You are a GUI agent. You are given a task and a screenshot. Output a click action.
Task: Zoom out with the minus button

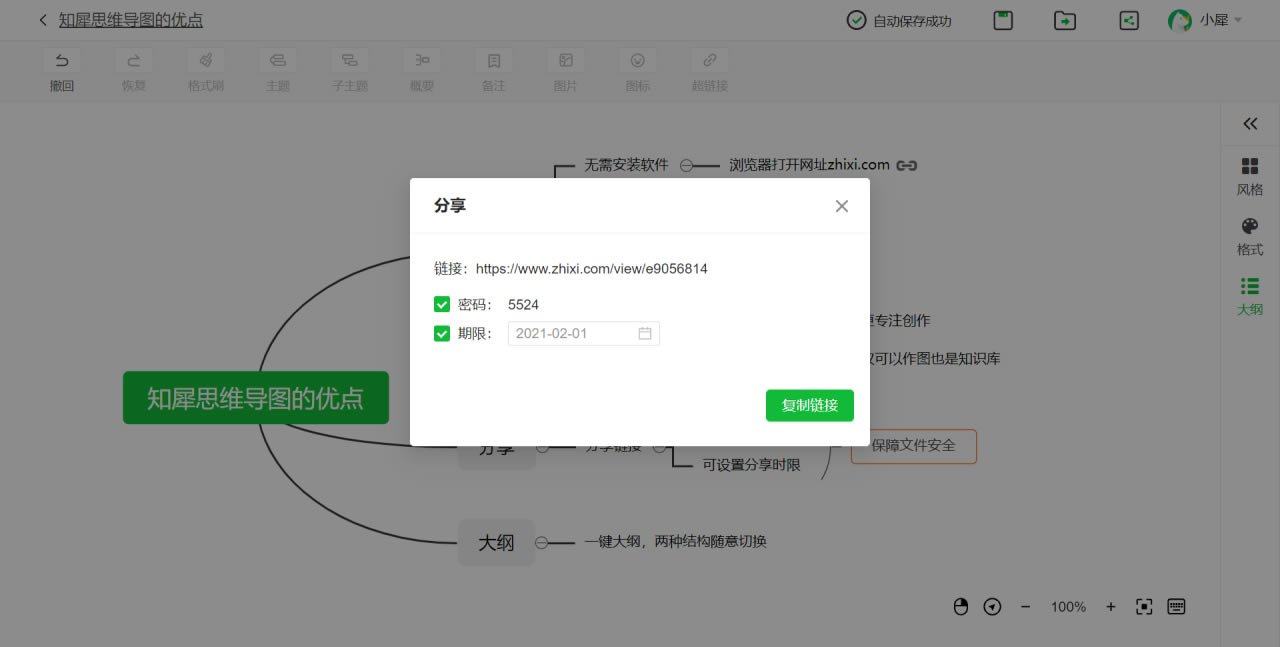(1025, 606)
